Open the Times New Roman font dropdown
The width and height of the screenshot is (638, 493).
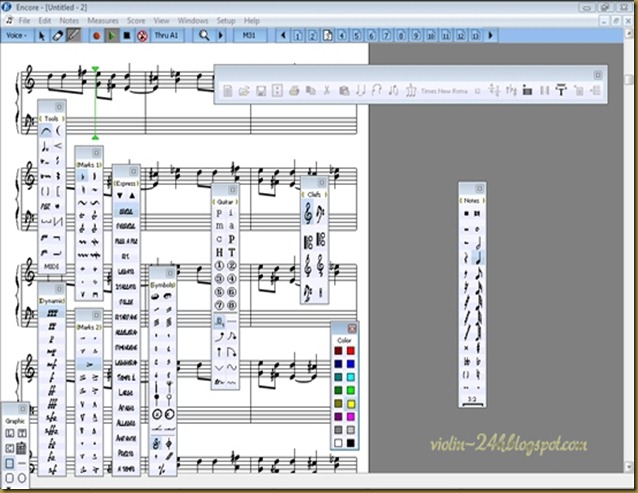click(444, 91)
